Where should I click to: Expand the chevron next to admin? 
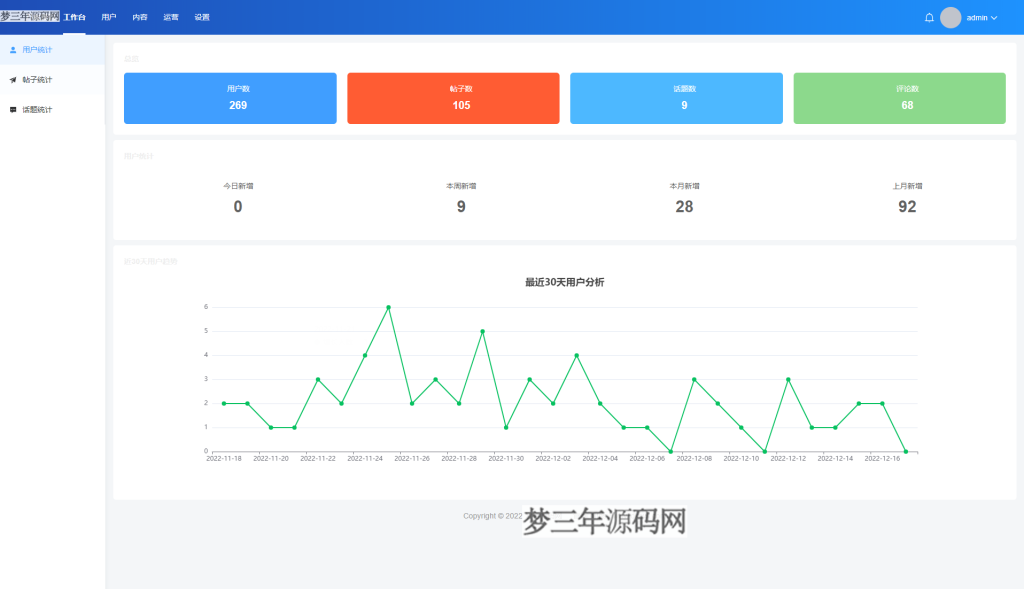[996, 17]
